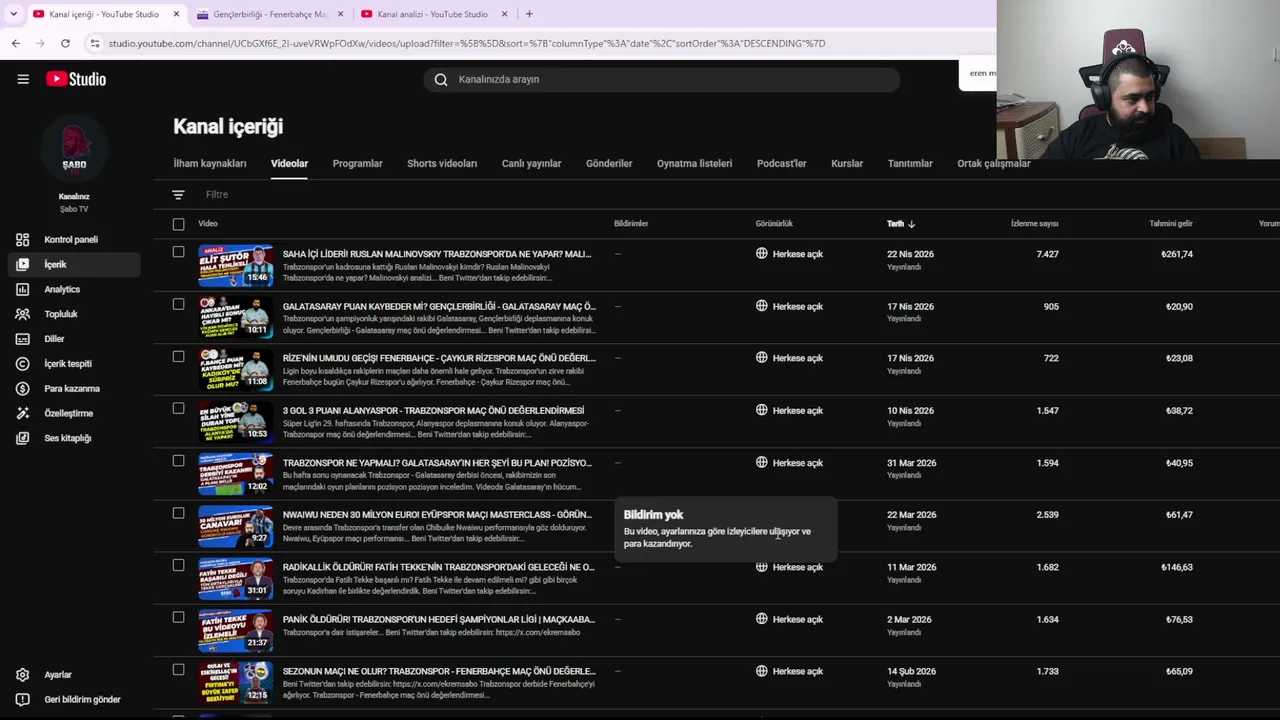Switch to the Canlı yayınlar tab
The image size is (1280, 720).
point(531,164)
